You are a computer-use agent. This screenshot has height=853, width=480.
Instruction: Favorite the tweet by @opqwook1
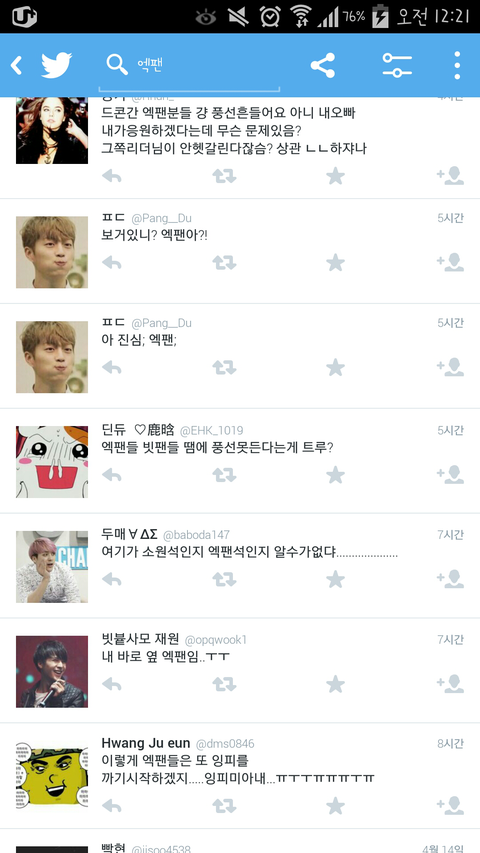335,684
